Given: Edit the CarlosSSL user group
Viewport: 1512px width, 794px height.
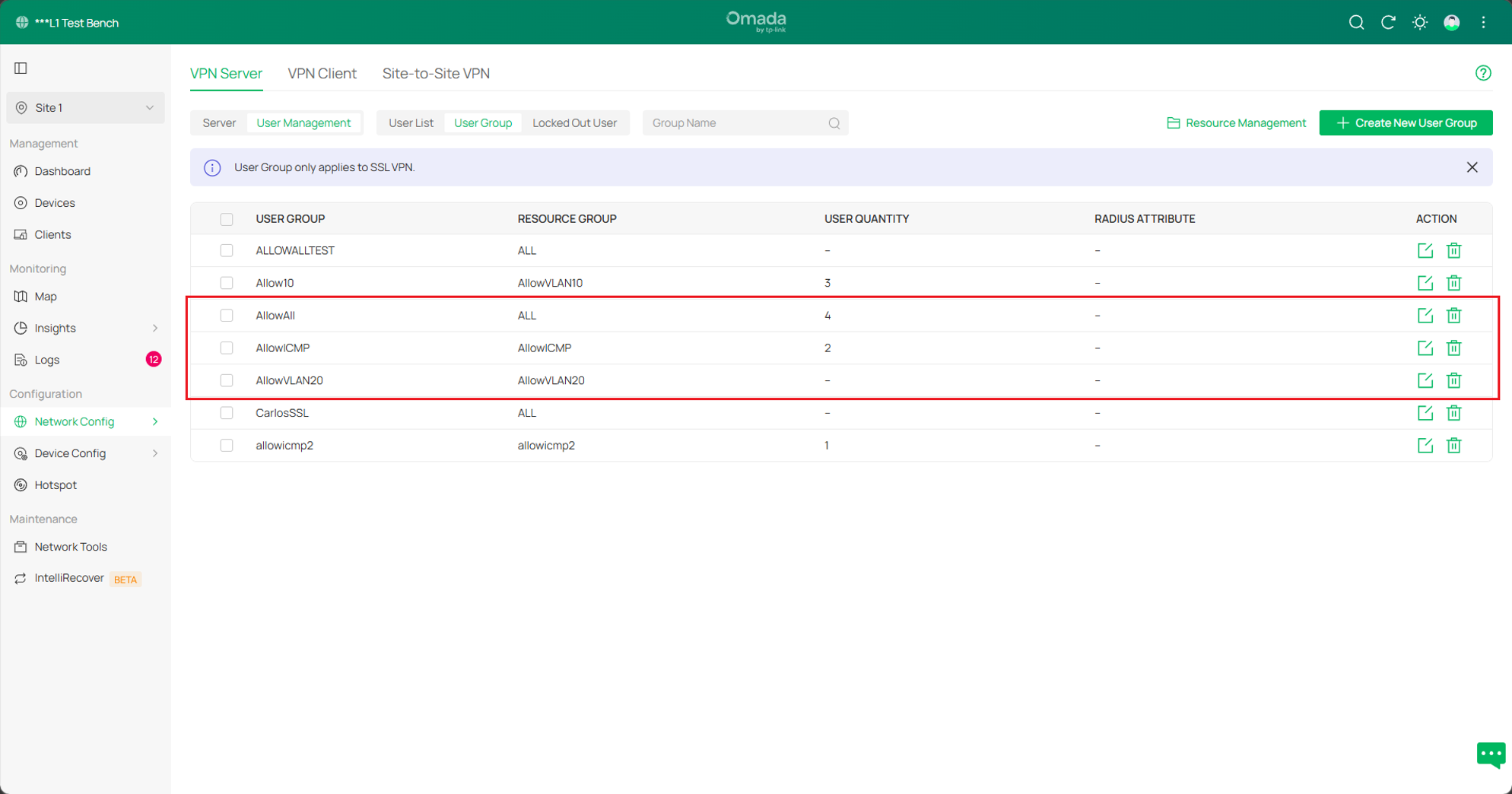Looking at the screenshot, I should [1425, 413].
